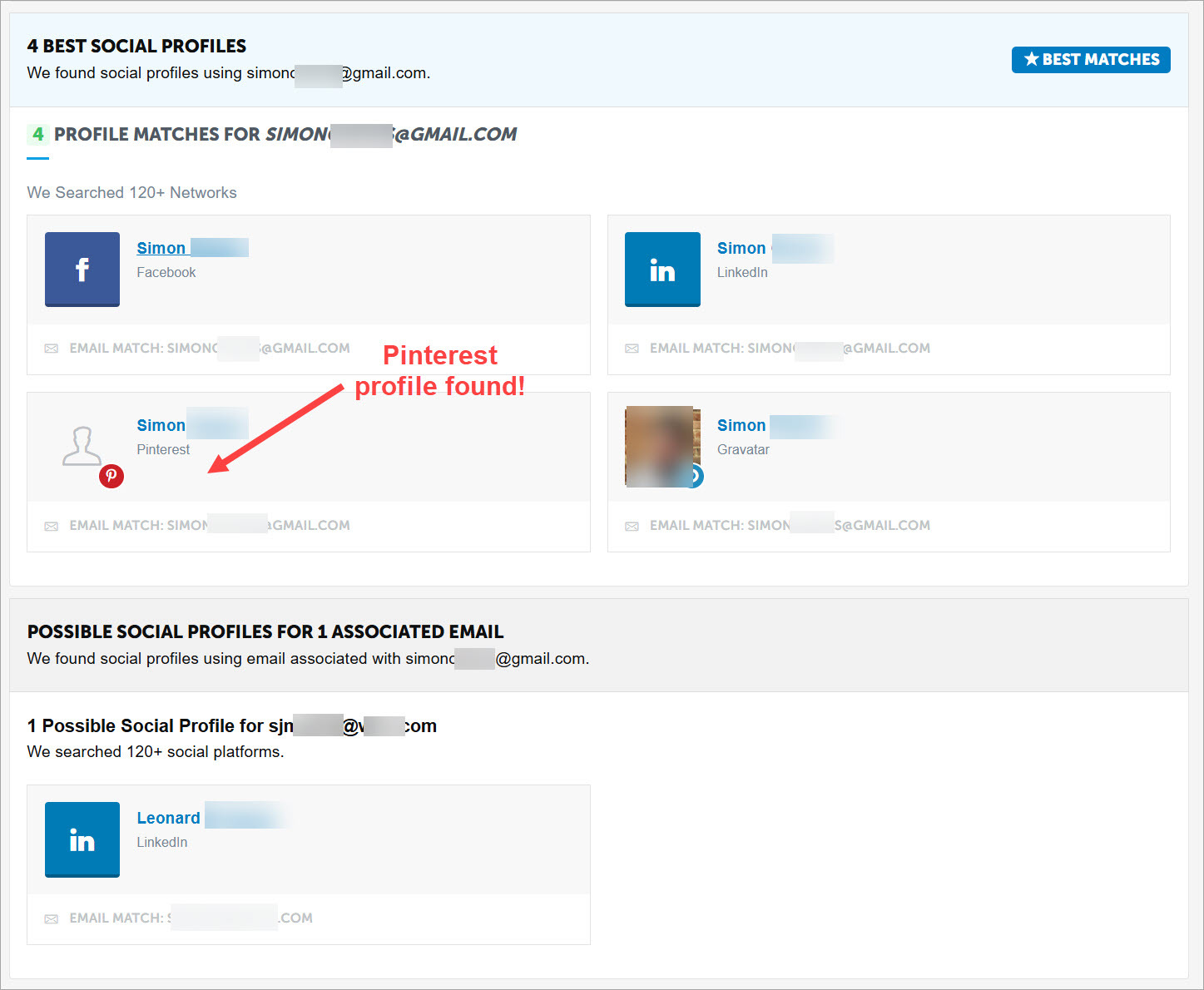This screenshot has width=1204, height=990.
Task: Click the envelope icon on Gravatar match
Action: pos(632,524)
